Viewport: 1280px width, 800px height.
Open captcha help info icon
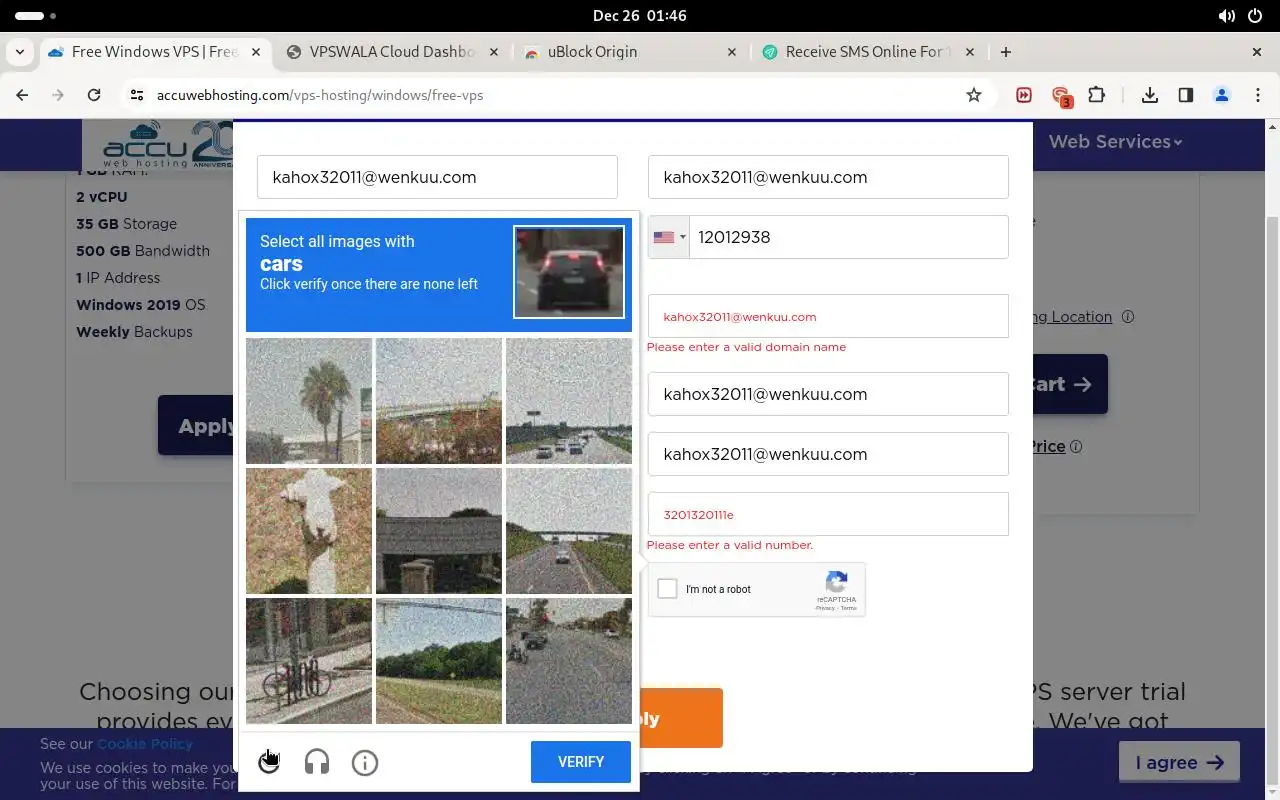point(365,762)
